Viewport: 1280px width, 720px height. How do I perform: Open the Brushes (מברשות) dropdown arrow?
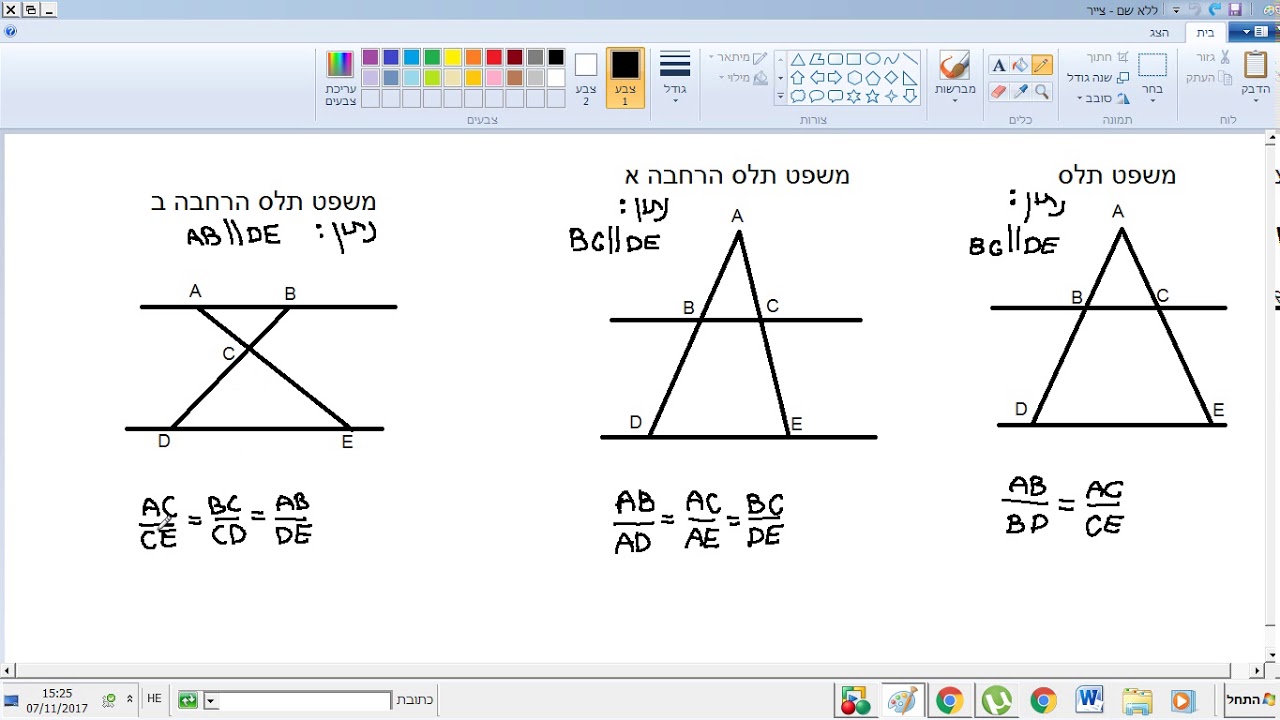click(x=954, y=101)
